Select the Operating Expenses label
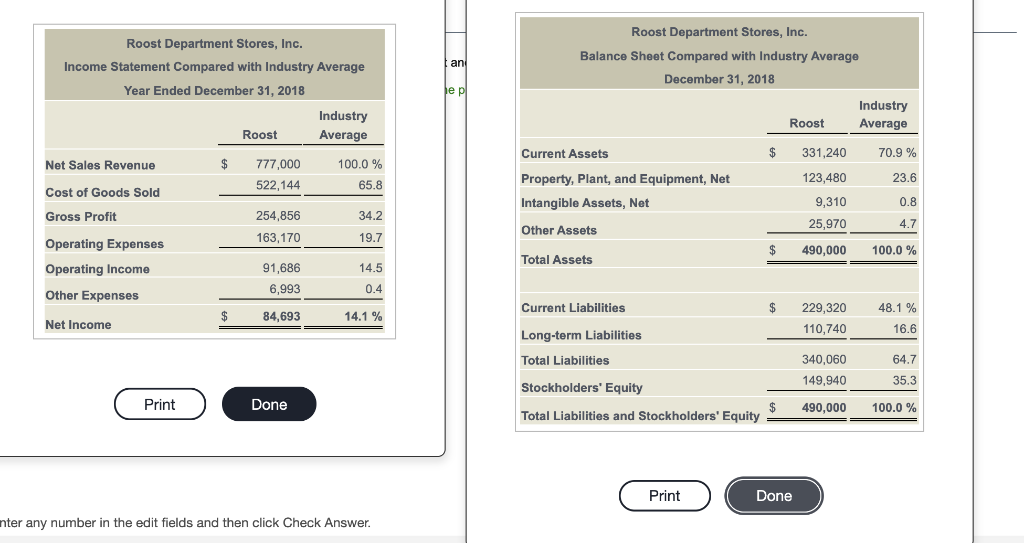Viewport: 1024px width, 543px height. click(104, 244)
